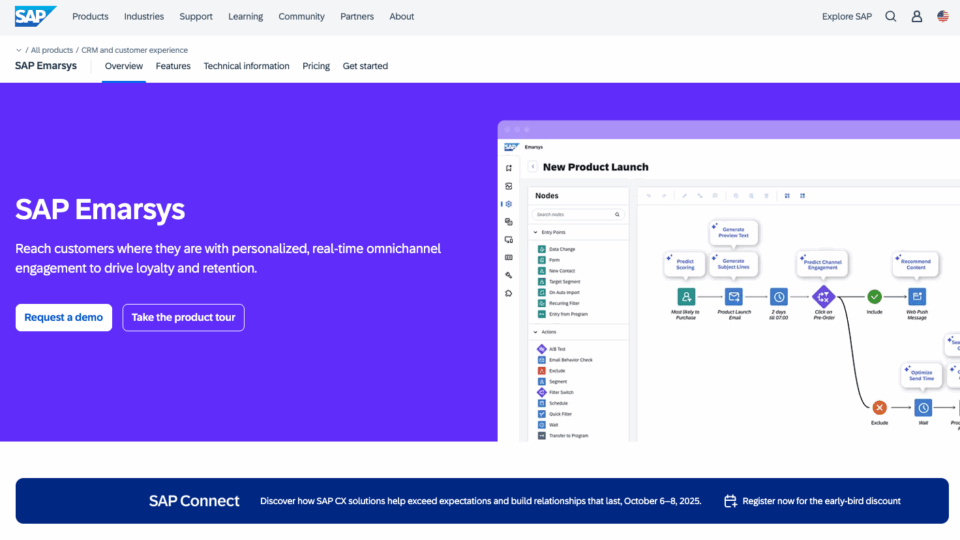
Task: Expand the breadcrumb chevron before All products
Action: 19,50
